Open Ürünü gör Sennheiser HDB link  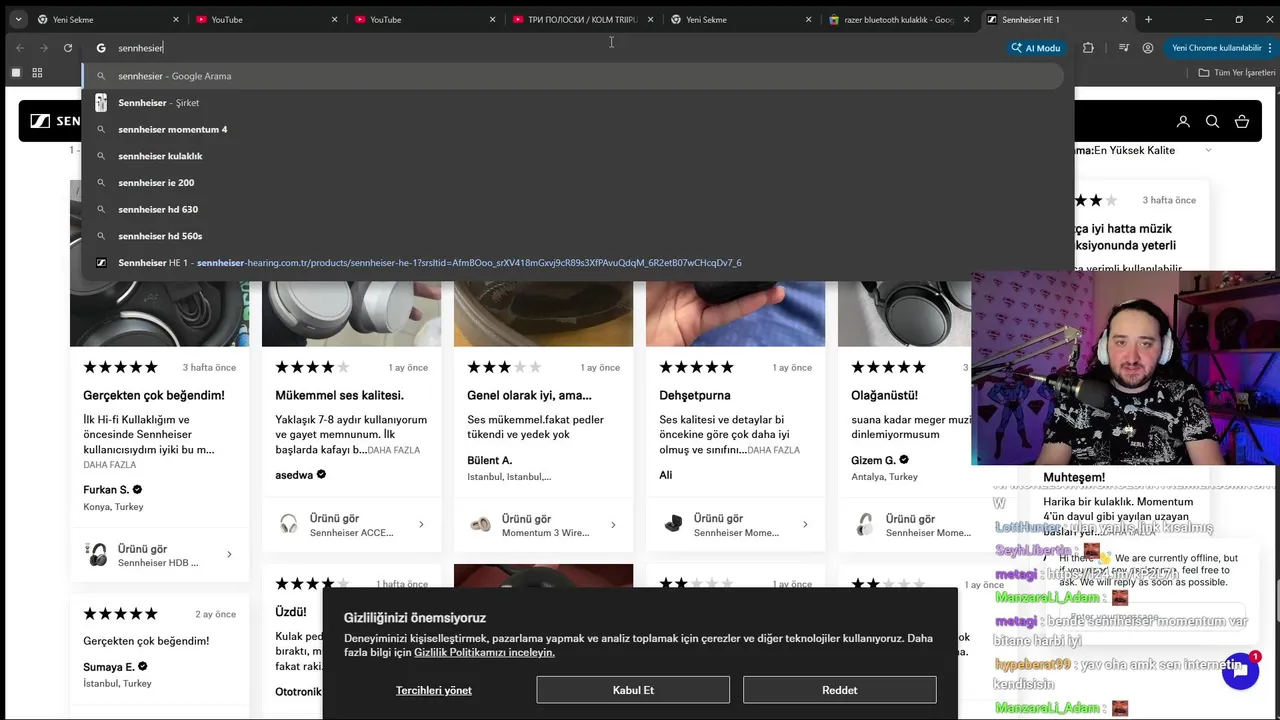click(159, 555)
